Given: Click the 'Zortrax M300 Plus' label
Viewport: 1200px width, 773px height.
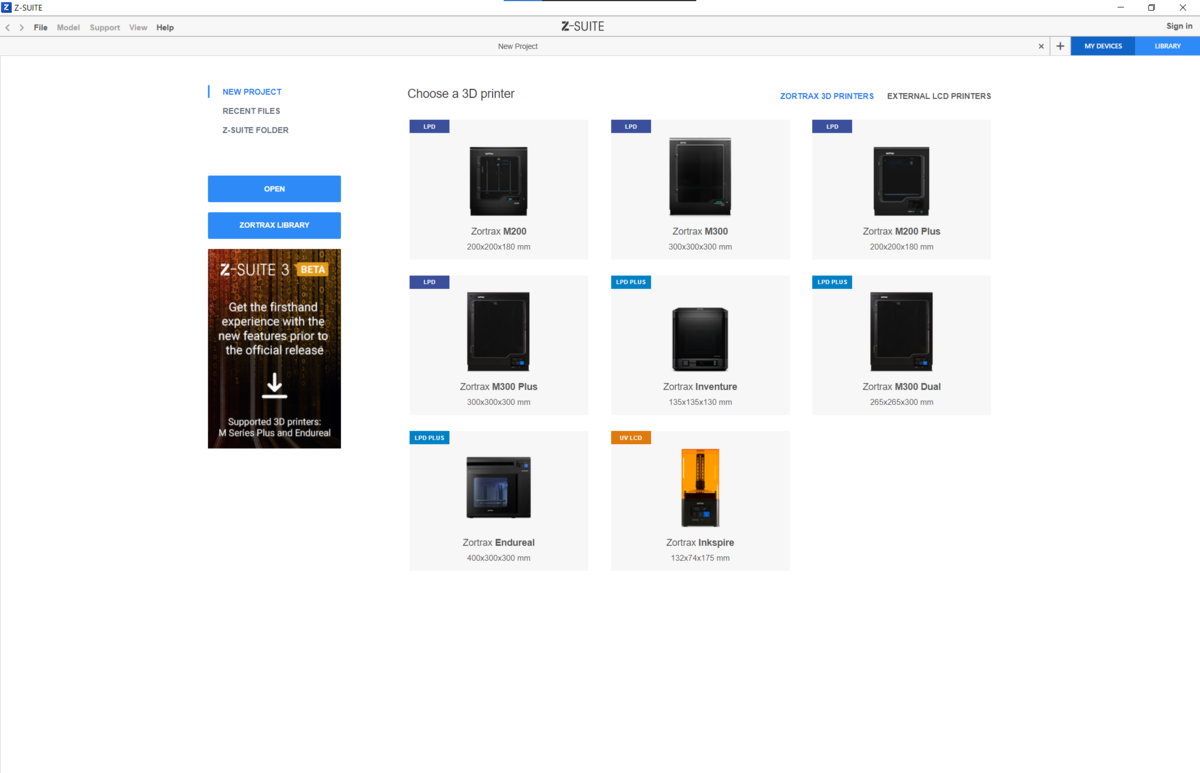Looking at the screenshot, I should [498, 387].
